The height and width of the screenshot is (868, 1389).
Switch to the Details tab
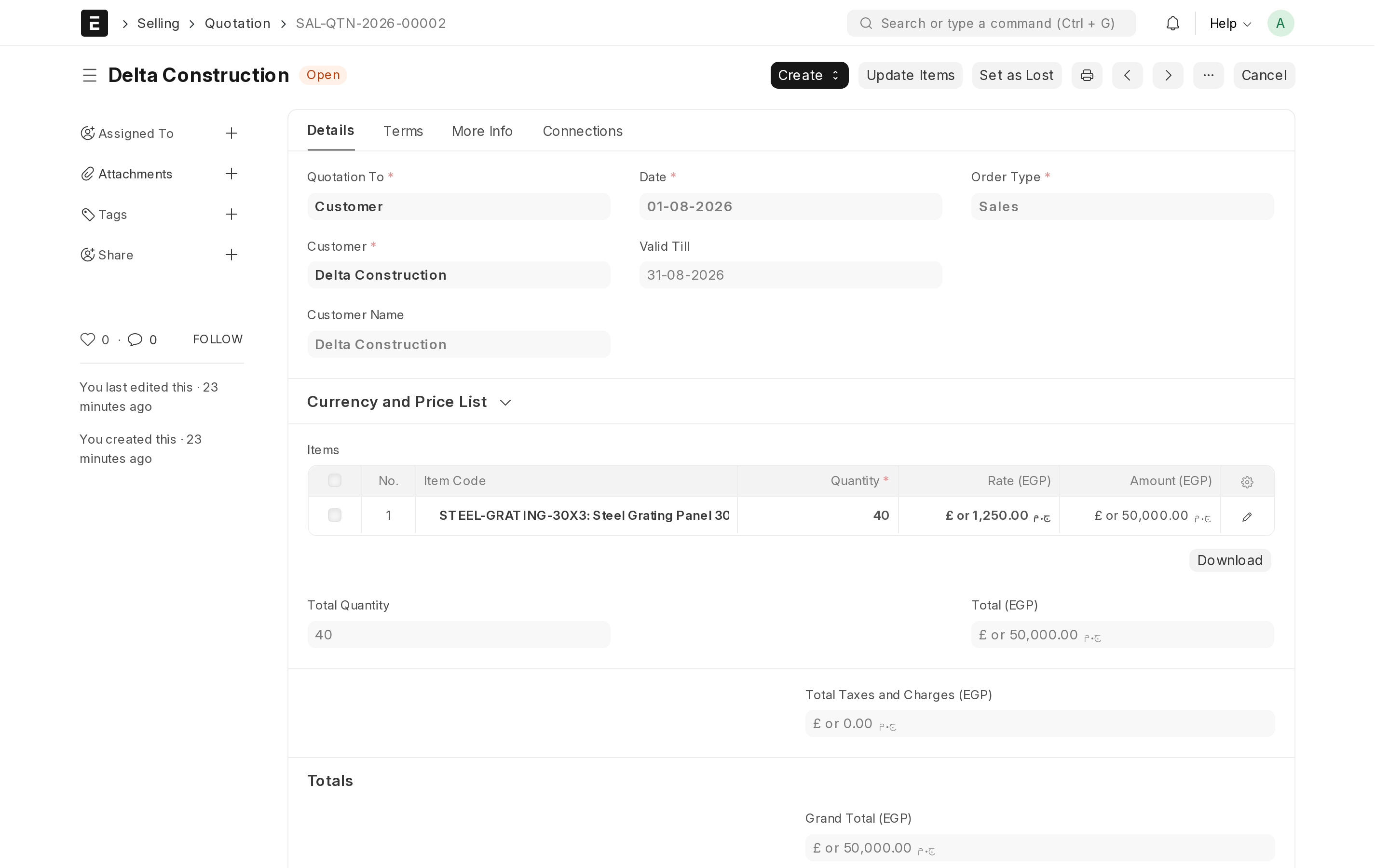(330, 130)
